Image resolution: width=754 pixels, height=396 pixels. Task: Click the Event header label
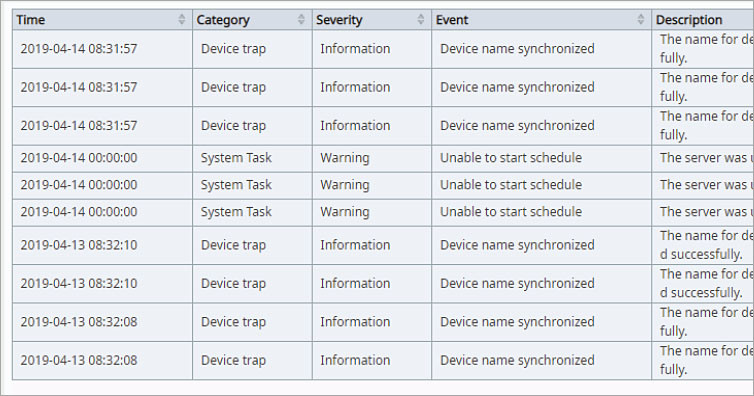[x=452, y=20]
